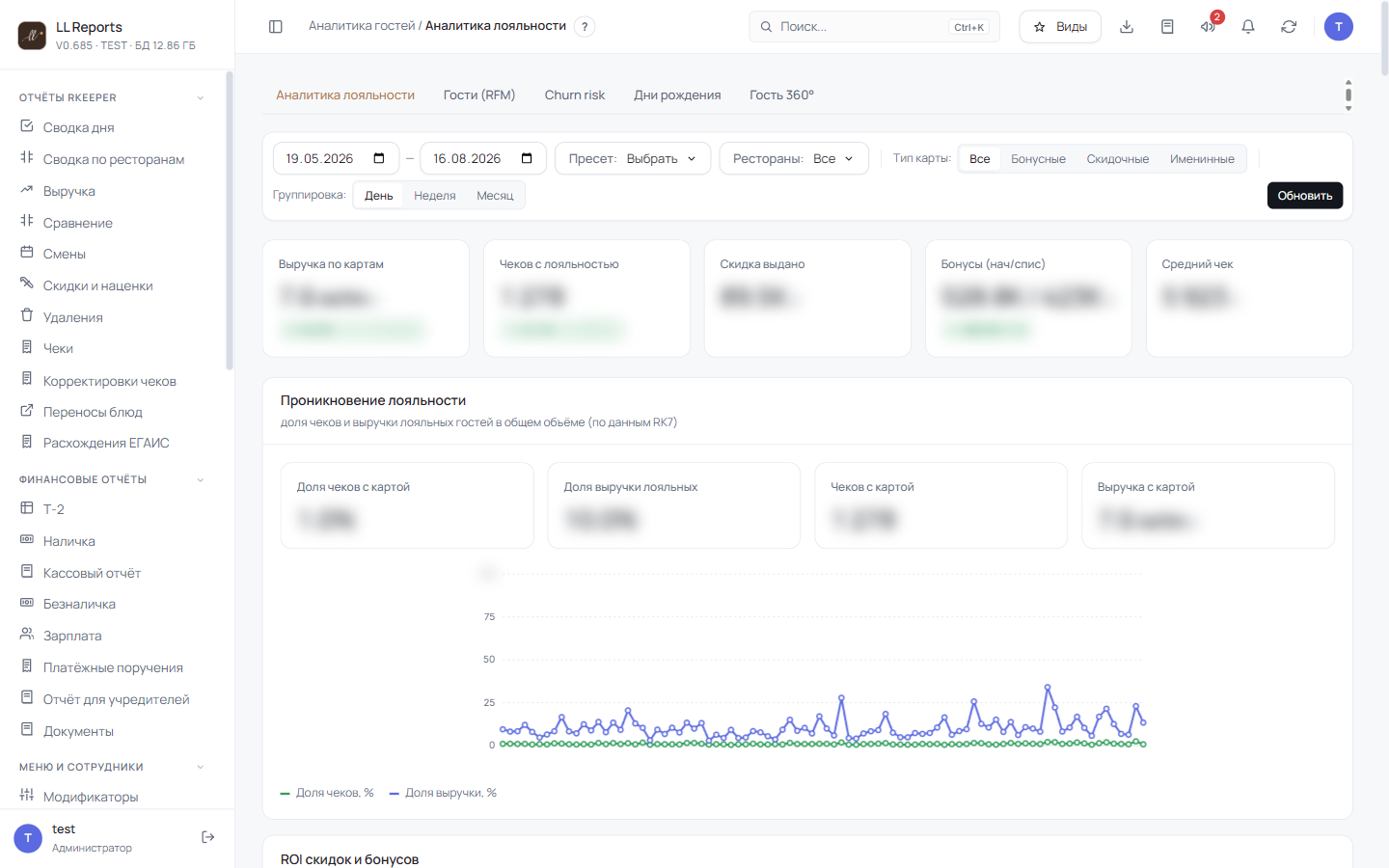Open the Рестораны dropdown
This screenshot has height=868, width=1389.
click(x=794, y=158)
